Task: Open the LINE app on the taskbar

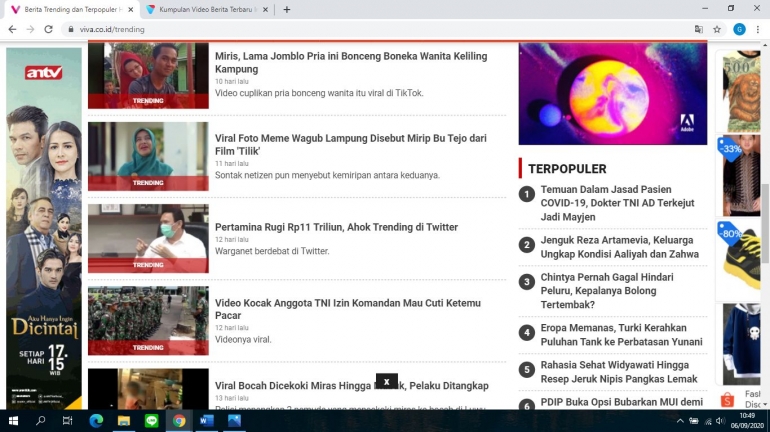Action: [151, 421]
